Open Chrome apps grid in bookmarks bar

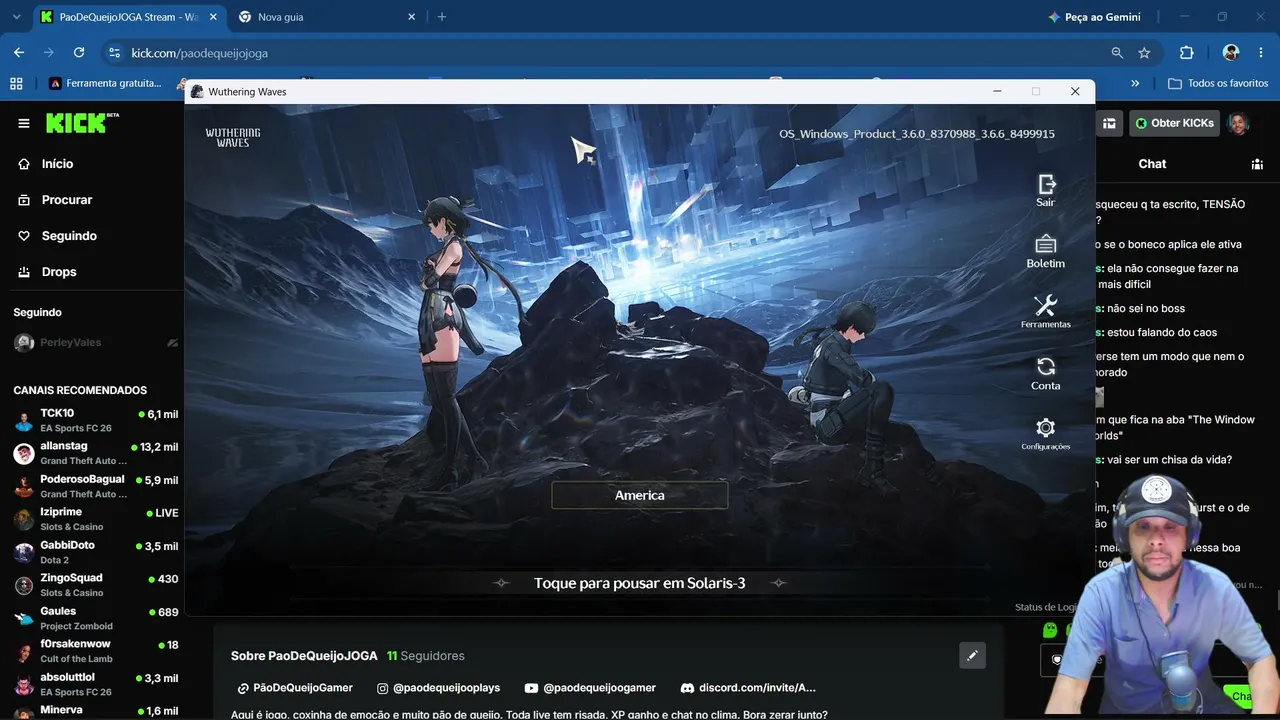[x=16, y=83]
